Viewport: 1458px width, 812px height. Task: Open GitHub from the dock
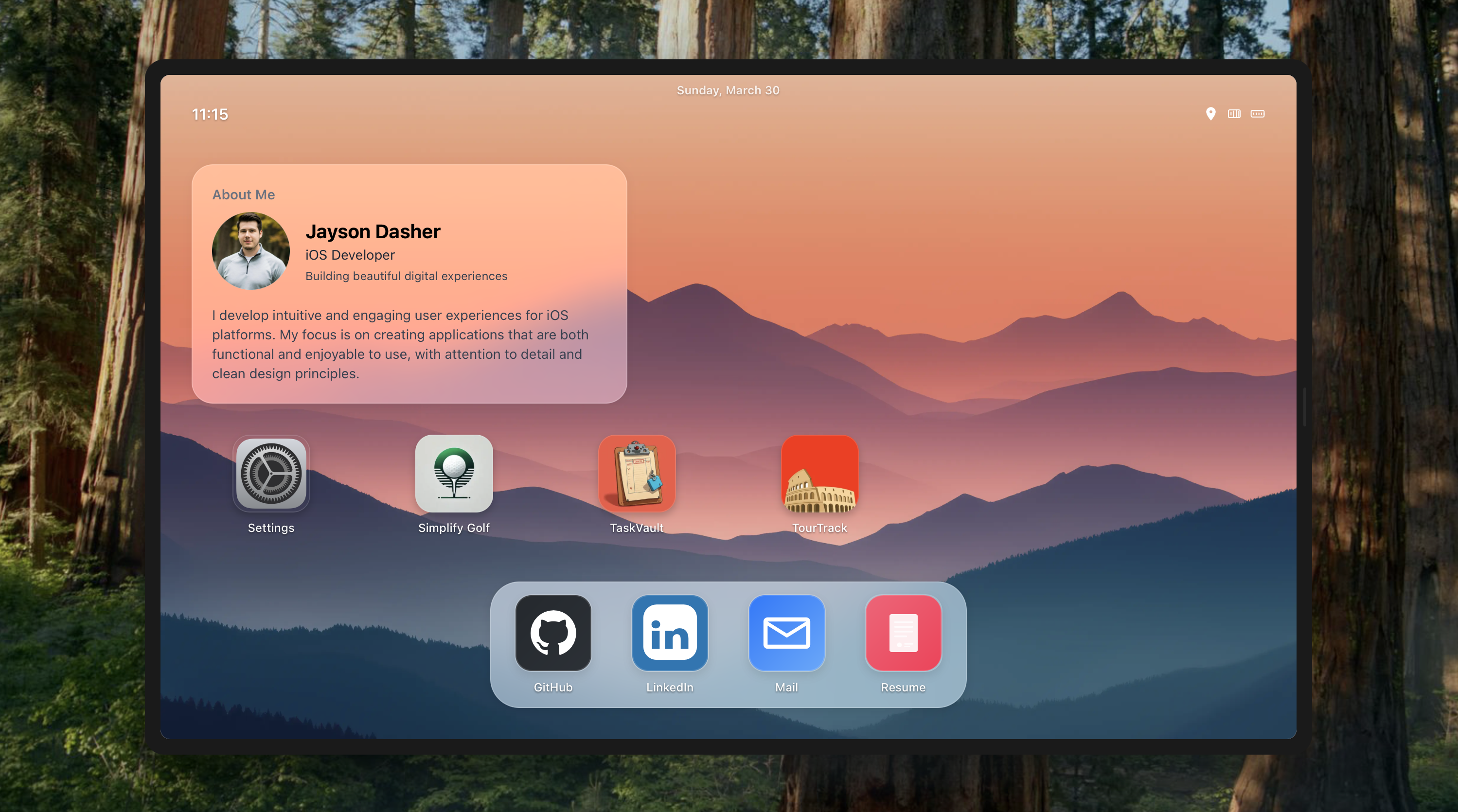click(x=553, y=633)
